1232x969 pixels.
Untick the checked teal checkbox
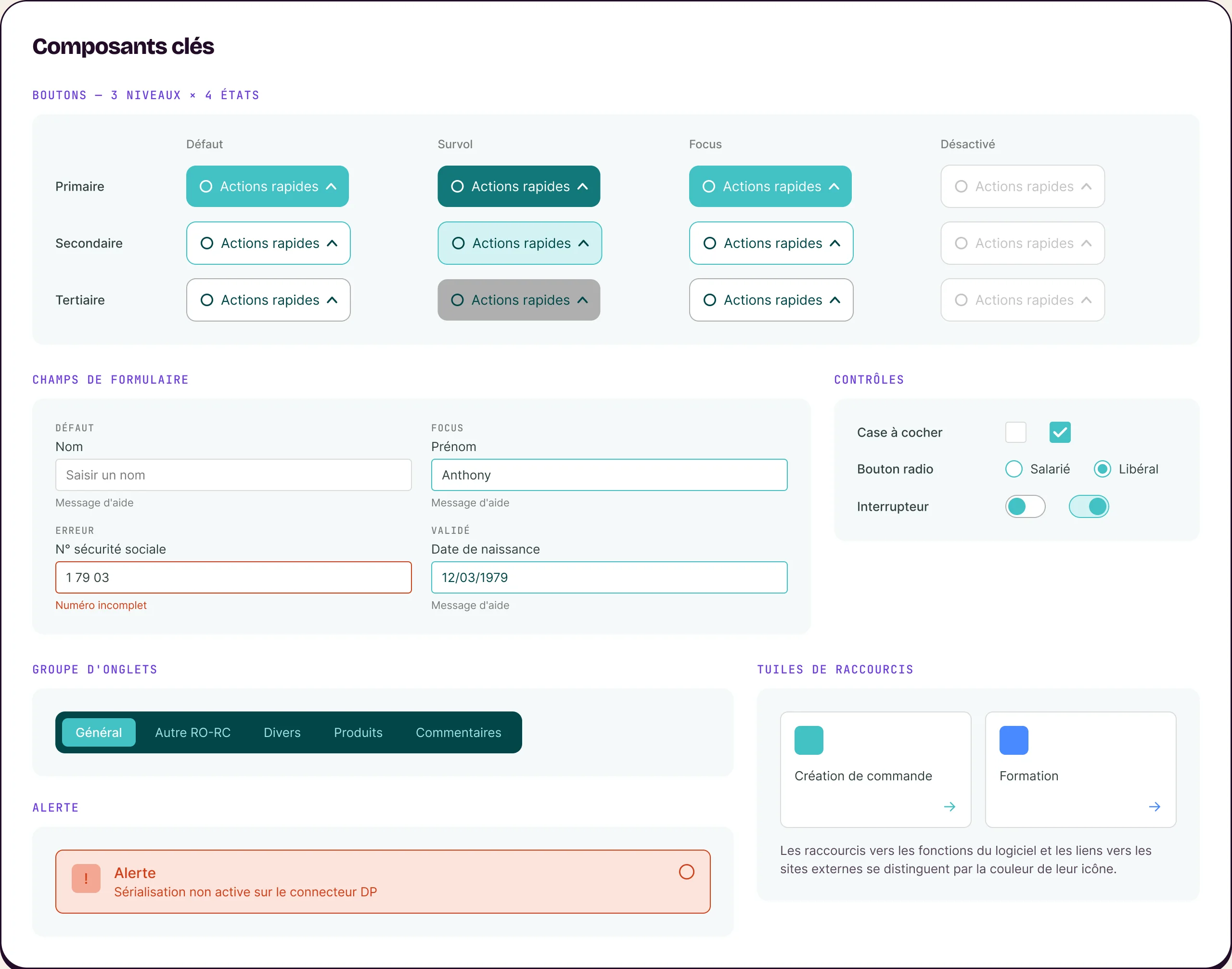pyautogui.click(x=1060, y=432)
